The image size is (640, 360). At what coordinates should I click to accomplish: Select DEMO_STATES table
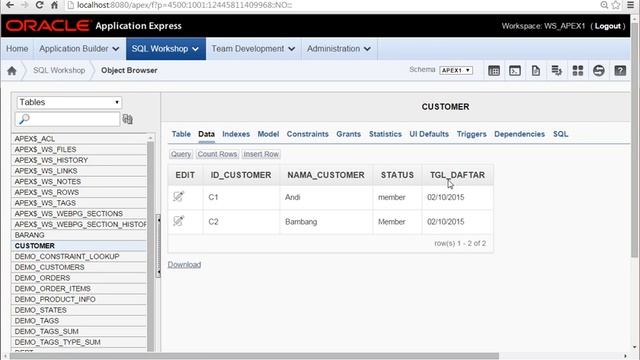79,310
